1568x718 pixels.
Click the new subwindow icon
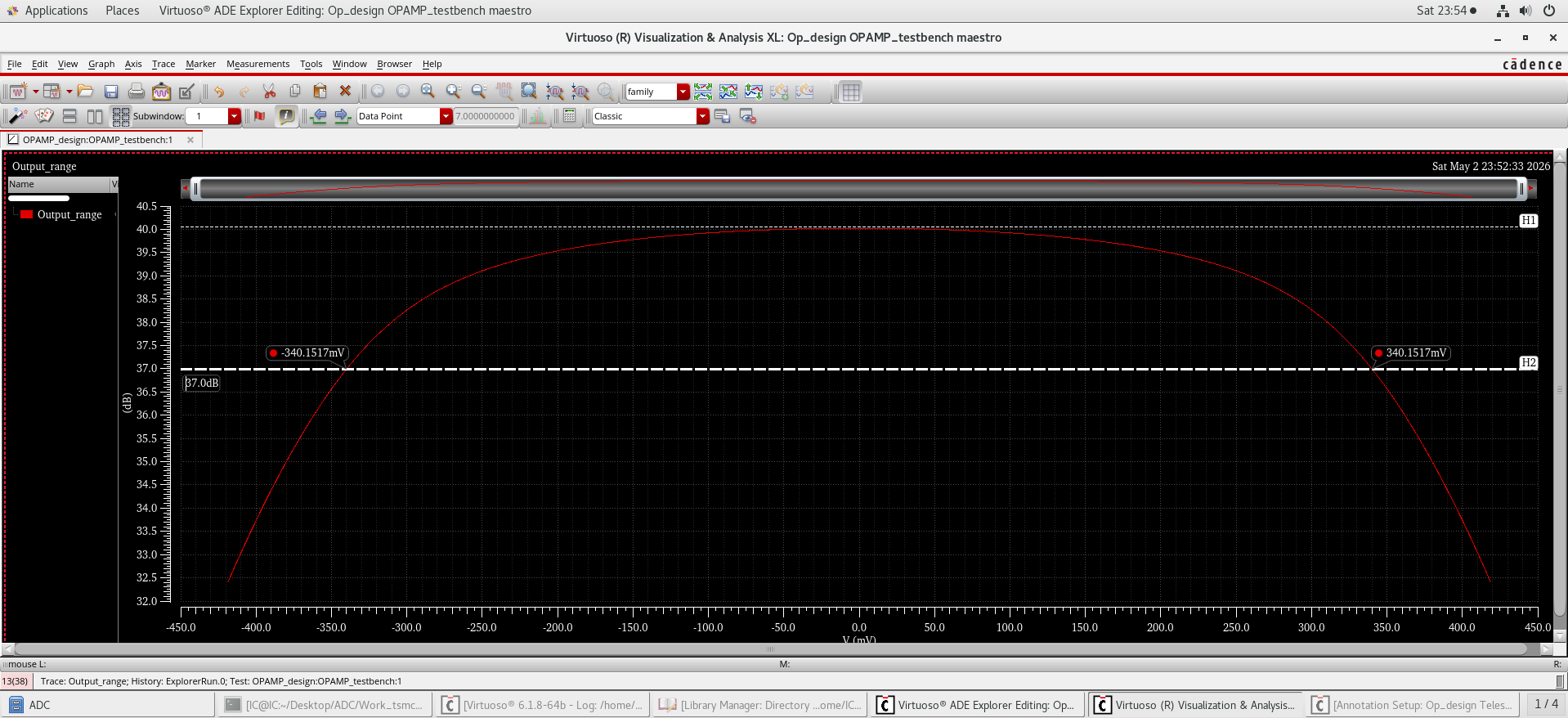(52, 92)
